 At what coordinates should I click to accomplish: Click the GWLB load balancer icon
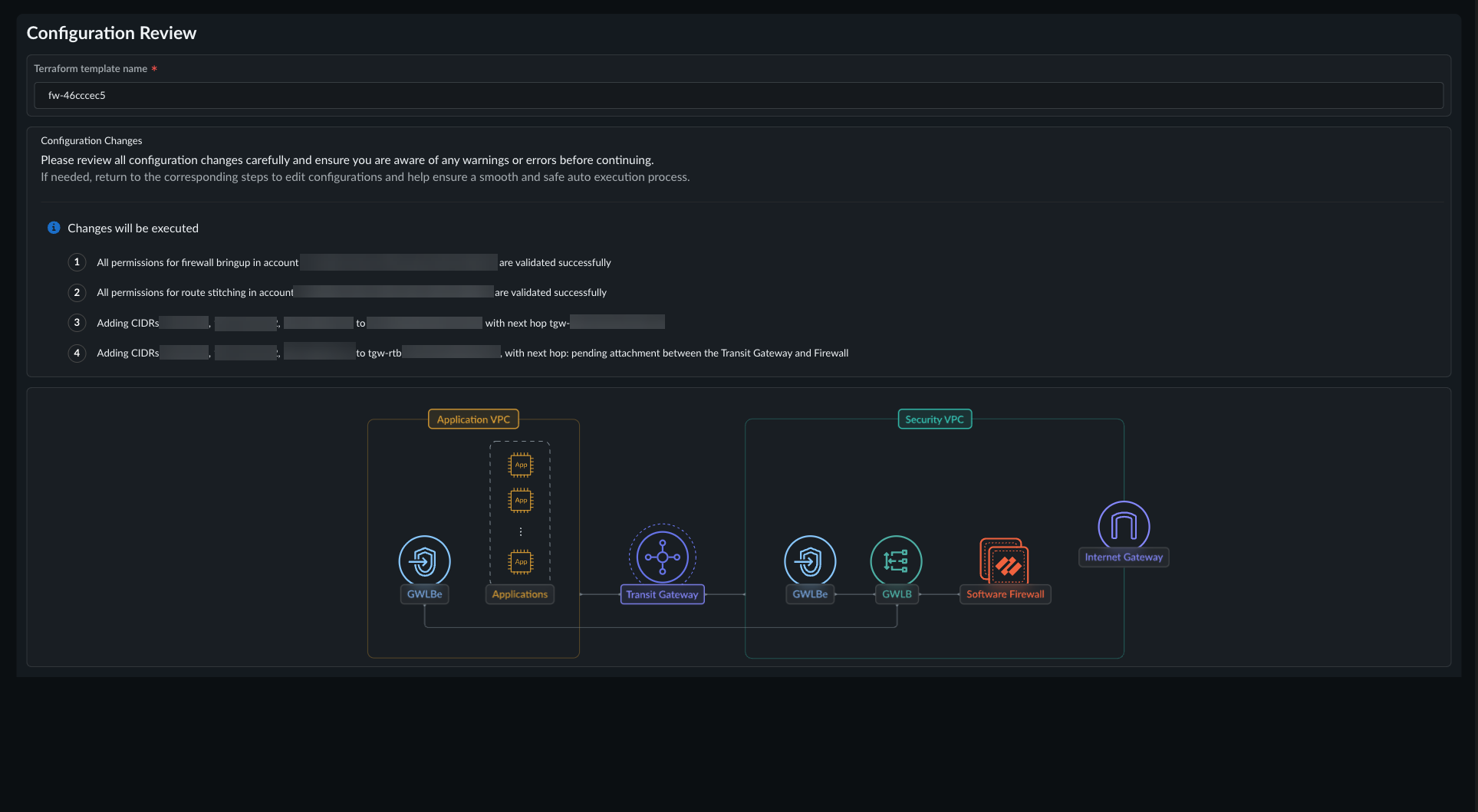(x=896, y=561)
